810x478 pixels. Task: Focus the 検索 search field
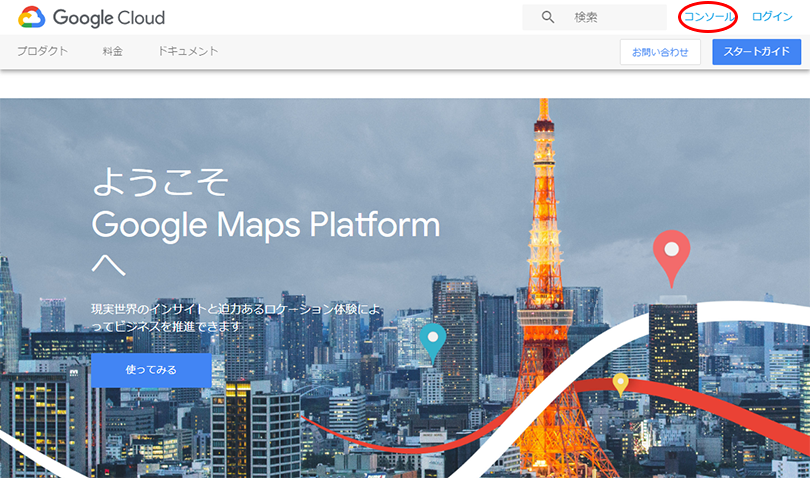point(594,17)
